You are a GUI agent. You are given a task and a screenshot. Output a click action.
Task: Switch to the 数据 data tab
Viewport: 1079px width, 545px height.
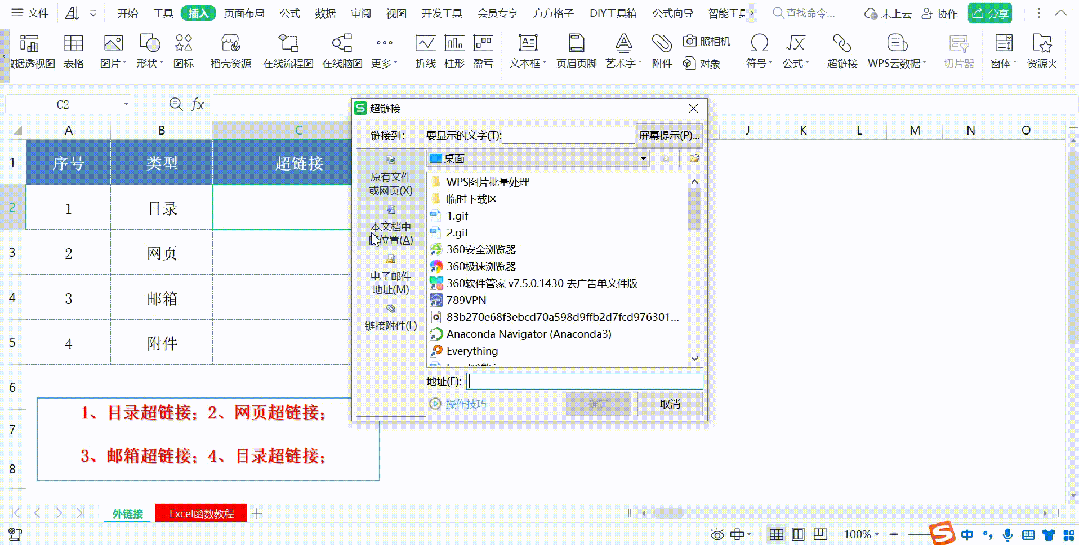pos(325,13)
